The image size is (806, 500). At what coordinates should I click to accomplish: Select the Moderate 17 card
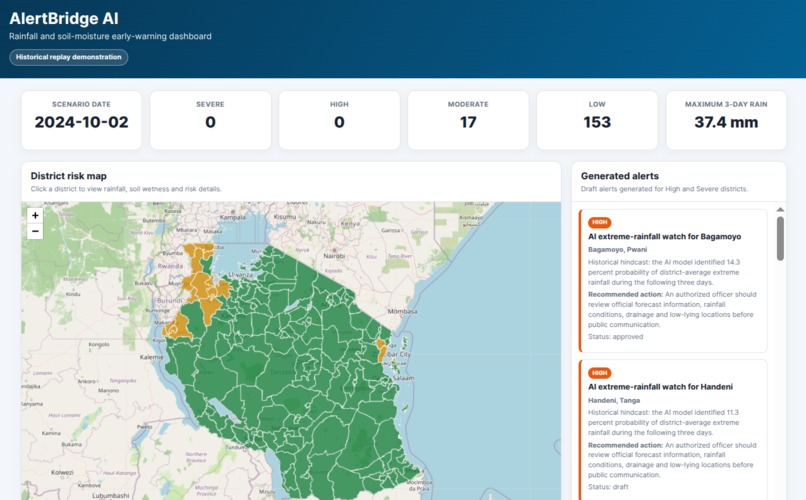click(468, 120)
